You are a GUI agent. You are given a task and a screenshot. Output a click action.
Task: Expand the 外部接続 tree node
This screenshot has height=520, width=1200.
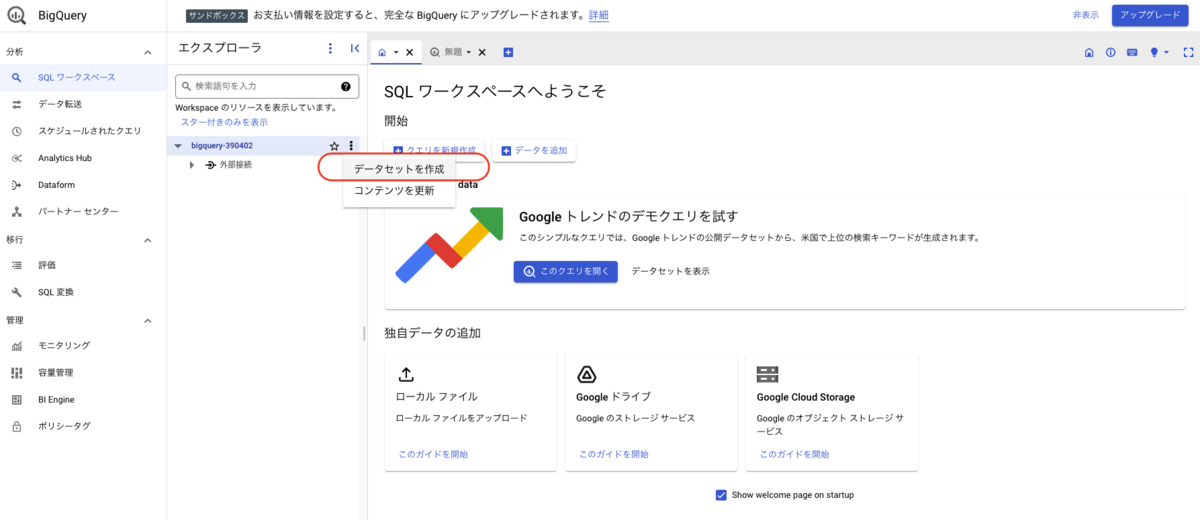point(192,165)
